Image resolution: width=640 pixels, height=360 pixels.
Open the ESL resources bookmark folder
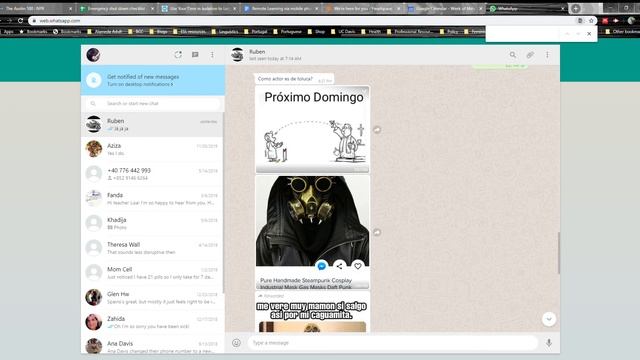[x=189, y=31]
